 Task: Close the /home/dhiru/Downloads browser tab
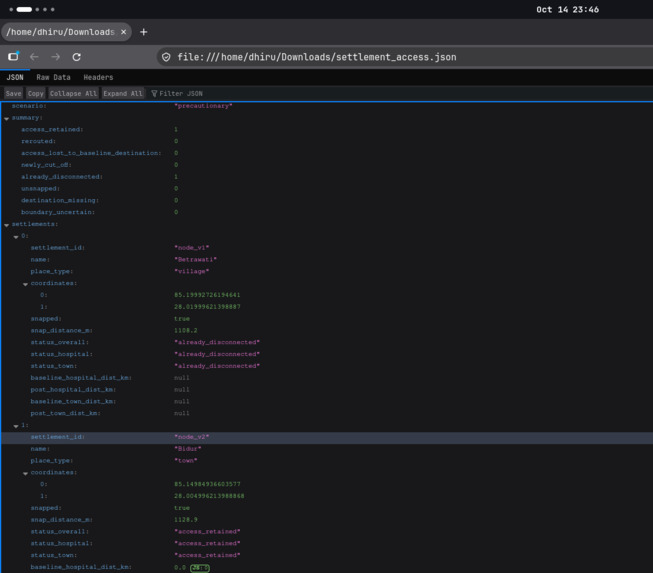pos(123,32)
